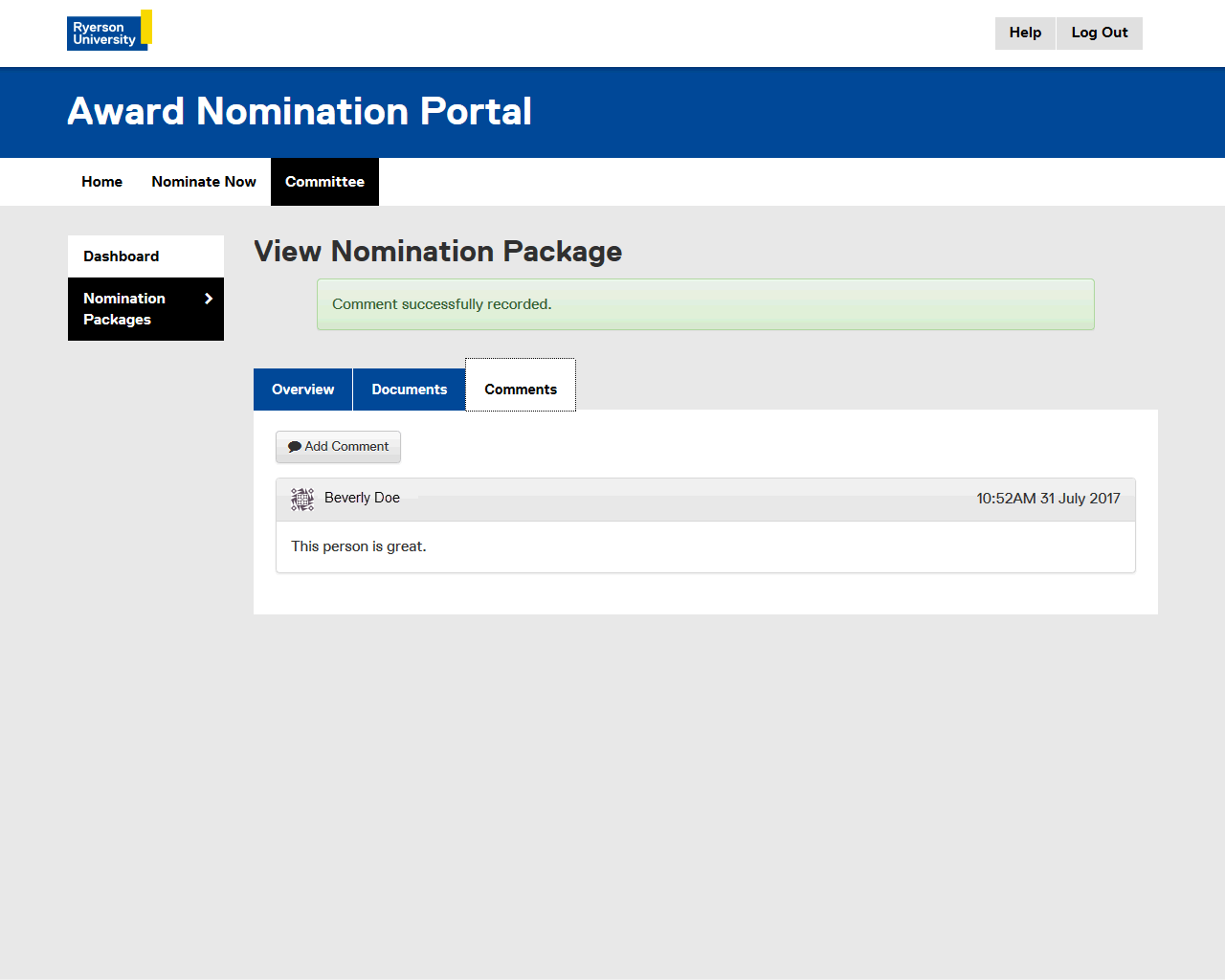Expand the Nomination Packages chevron arrow
Image resolution: width=1225 pixels, height=980 pixels.
pos(209,299)
